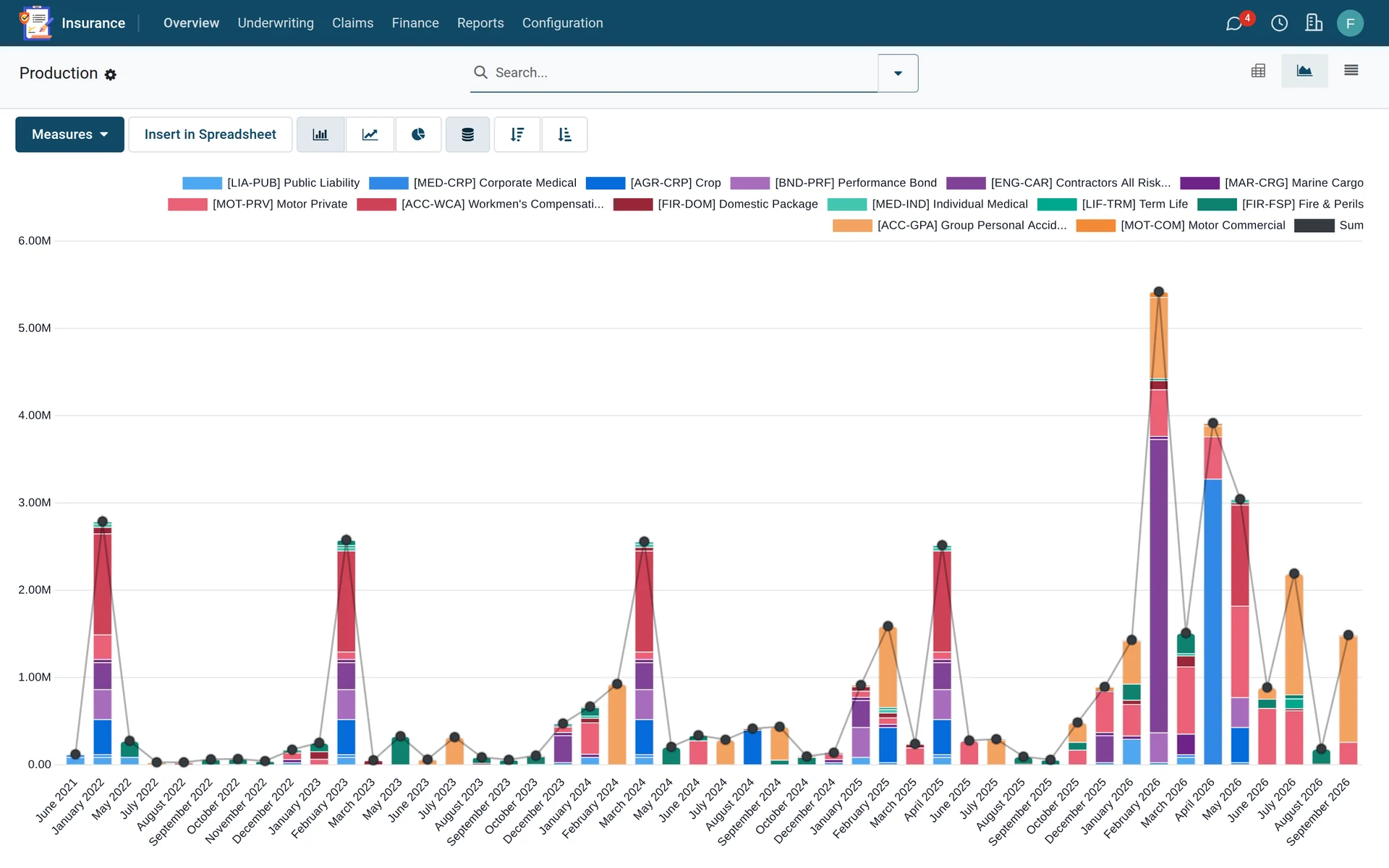Toggle the [AGR-CRP] Crop legend entry
Image resolution: width=1389 pixels, height=868 pixels.
pos(653,183)
